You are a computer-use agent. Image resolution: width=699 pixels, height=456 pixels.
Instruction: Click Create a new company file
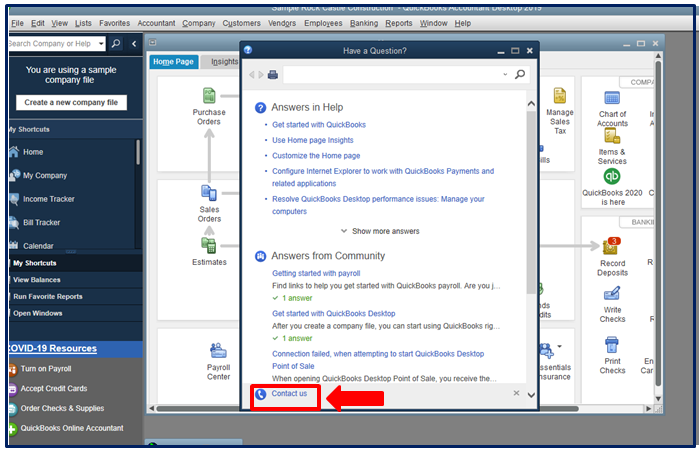(x=71, y=102)
